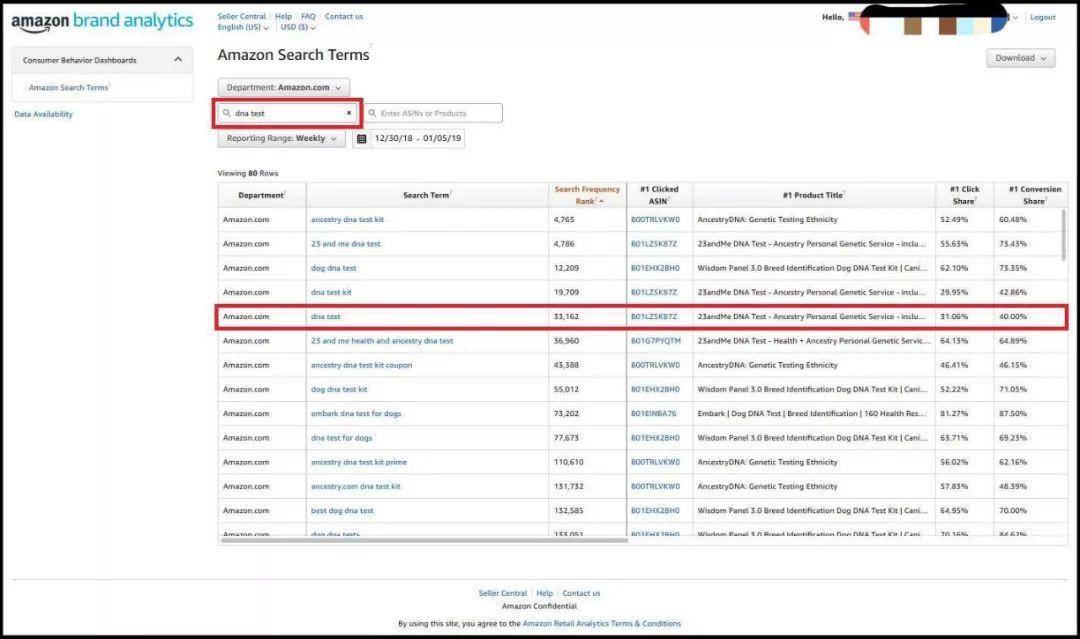Collapse the Consumer Behavior Dashboards panel
The height and width of the screenshot is (639, 1080).
pos(178,60)
